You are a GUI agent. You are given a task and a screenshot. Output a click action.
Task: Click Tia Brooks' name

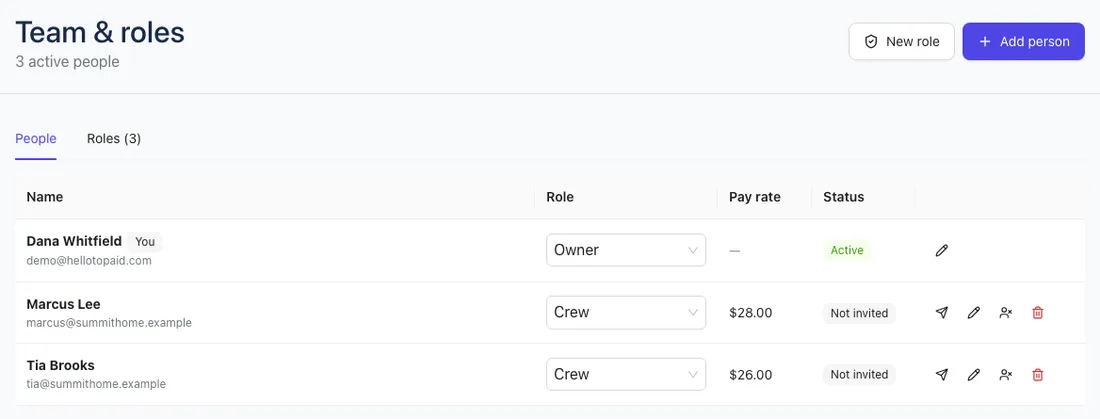[60, 366]
